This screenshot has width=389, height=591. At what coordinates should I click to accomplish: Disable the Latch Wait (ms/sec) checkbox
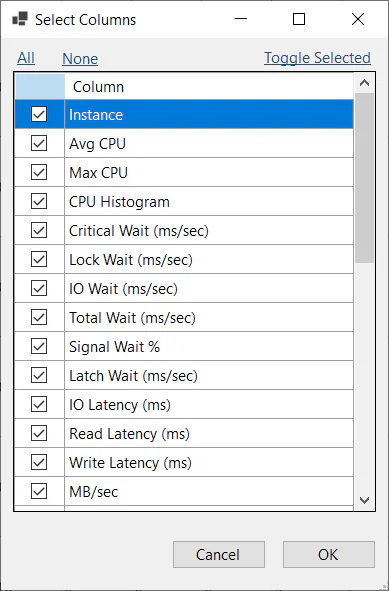(x=39, y=375)
